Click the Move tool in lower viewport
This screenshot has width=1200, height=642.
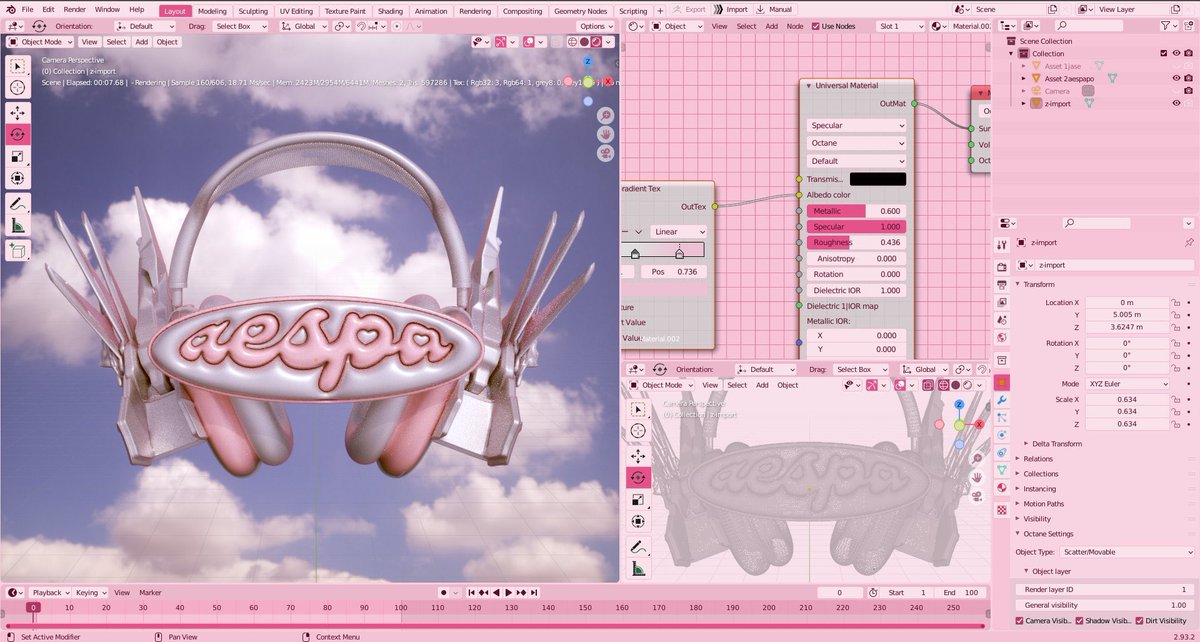638,455
